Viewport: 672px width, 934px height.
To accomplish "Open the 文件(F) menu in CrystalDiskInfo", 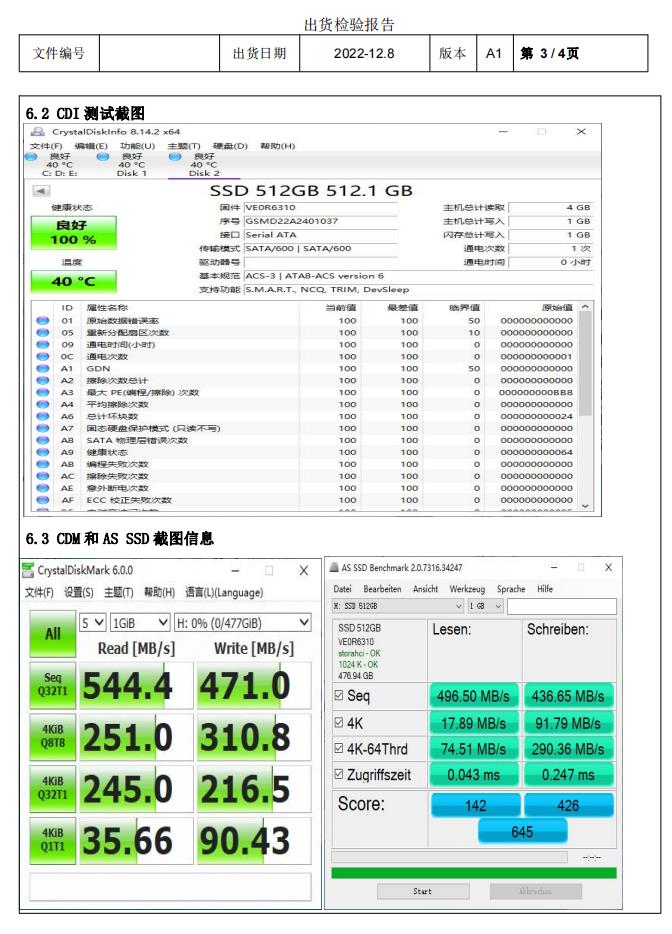I will pyautogui.click(x=46, y=146).
